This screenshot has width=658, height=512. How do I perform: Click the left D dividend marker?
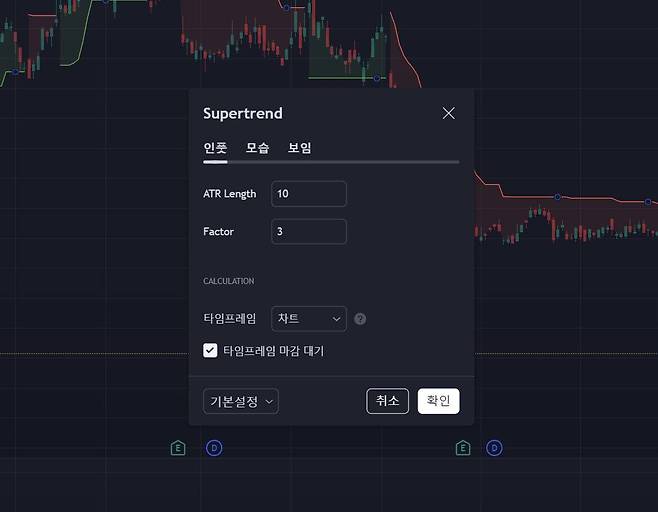(x=213, y=448)
